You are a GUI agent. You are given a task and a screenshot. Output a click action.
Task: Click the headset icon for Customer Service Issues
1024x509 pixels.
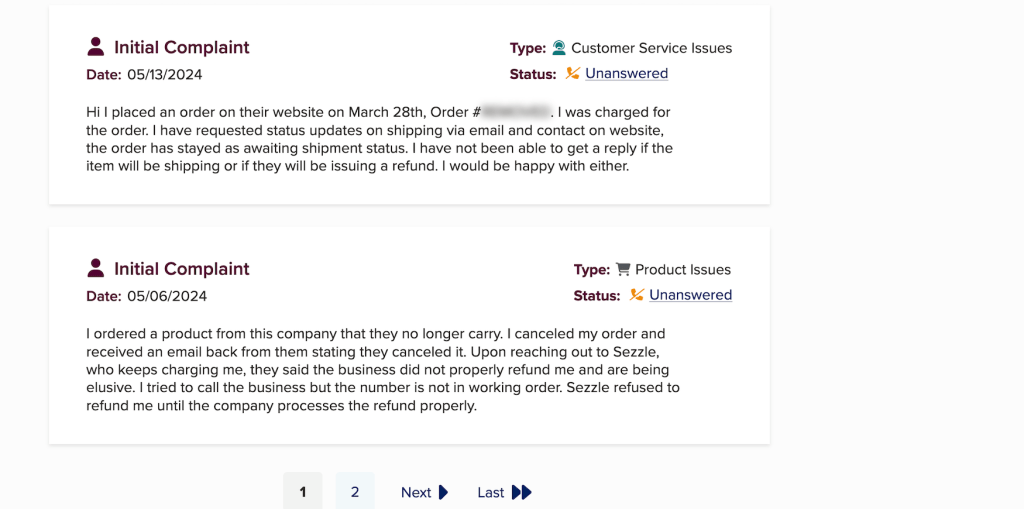(559, 48)
